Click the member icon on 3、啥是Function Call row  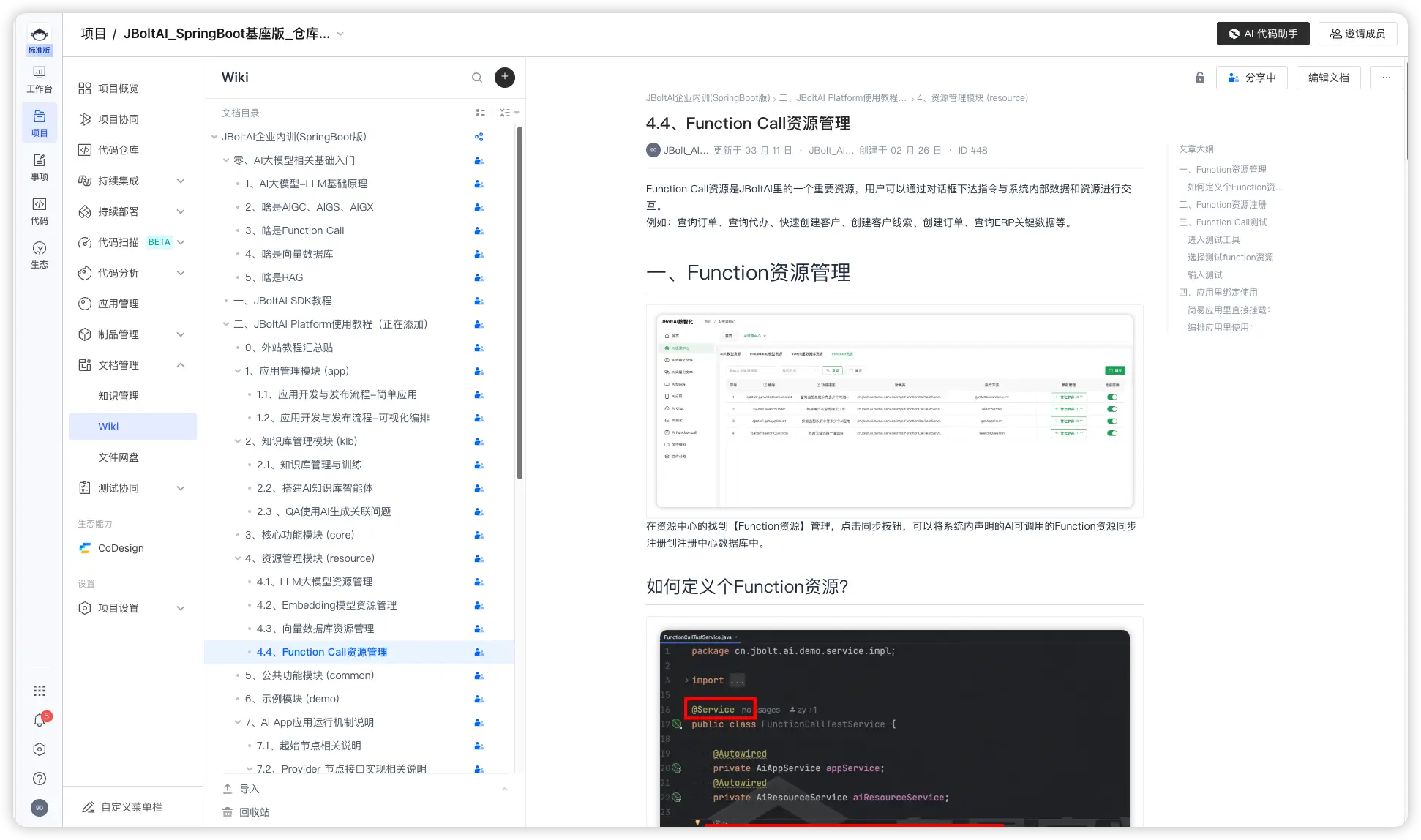point(479,230)
